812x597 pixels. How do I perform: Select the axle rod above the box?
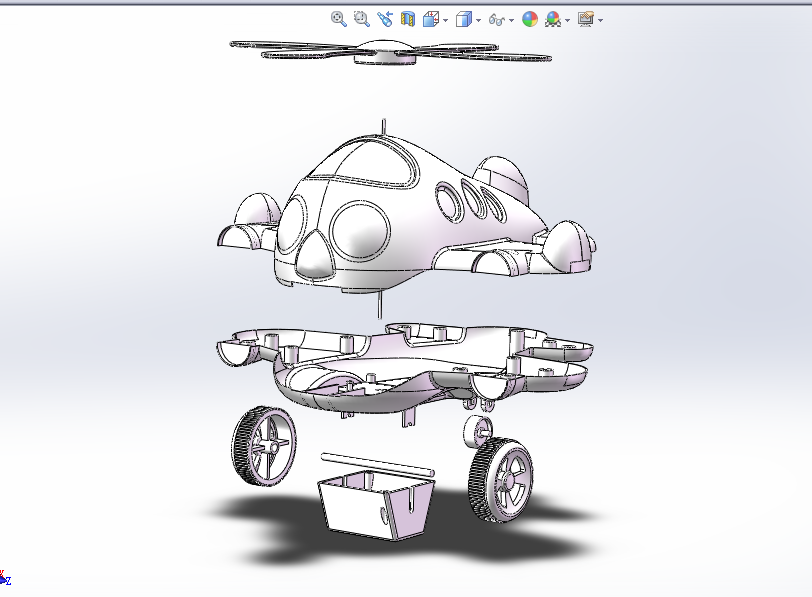point(378,464)
